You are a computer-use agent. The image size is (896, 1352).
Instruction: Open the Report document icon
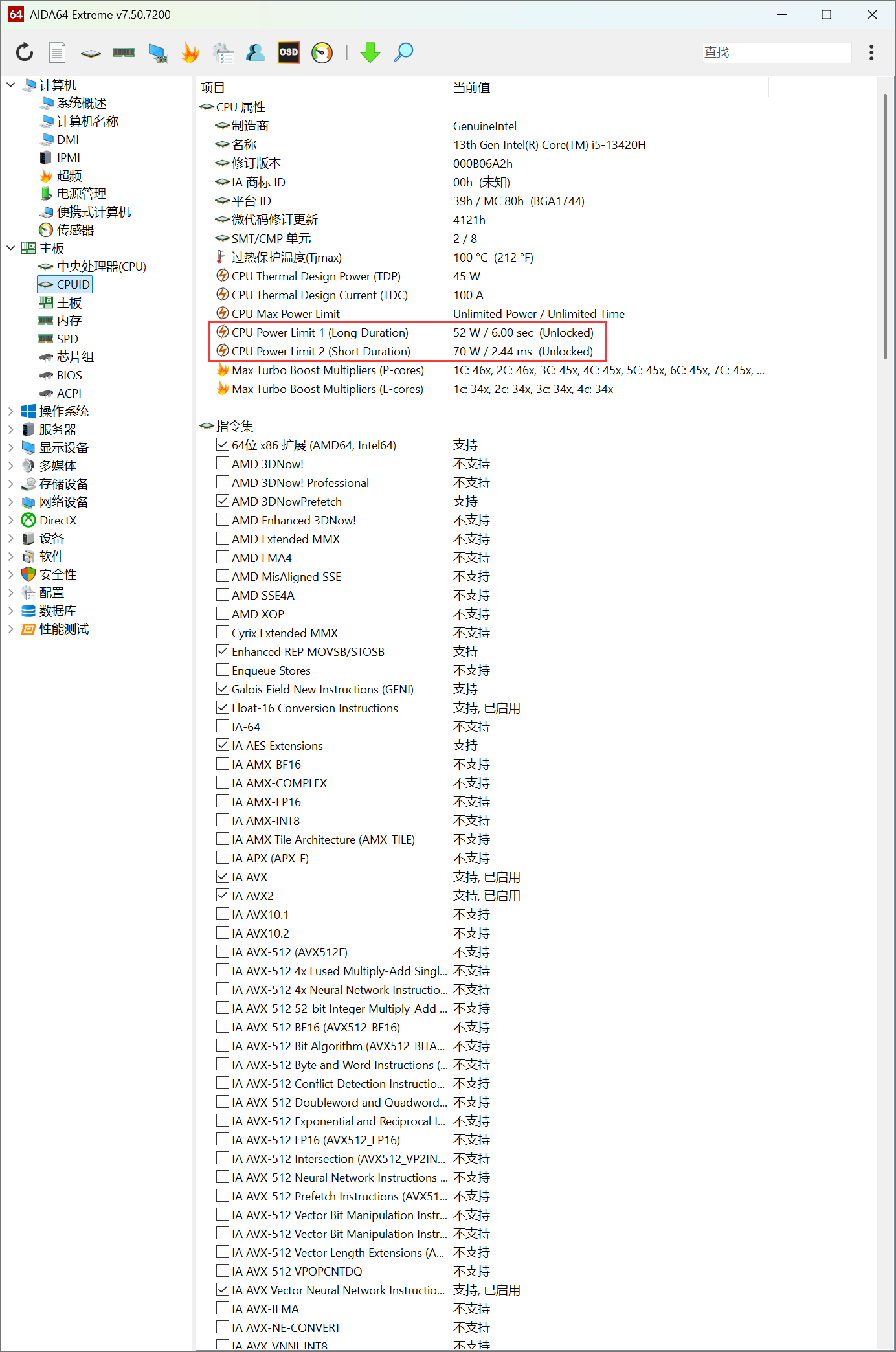[x=58, y=52]
